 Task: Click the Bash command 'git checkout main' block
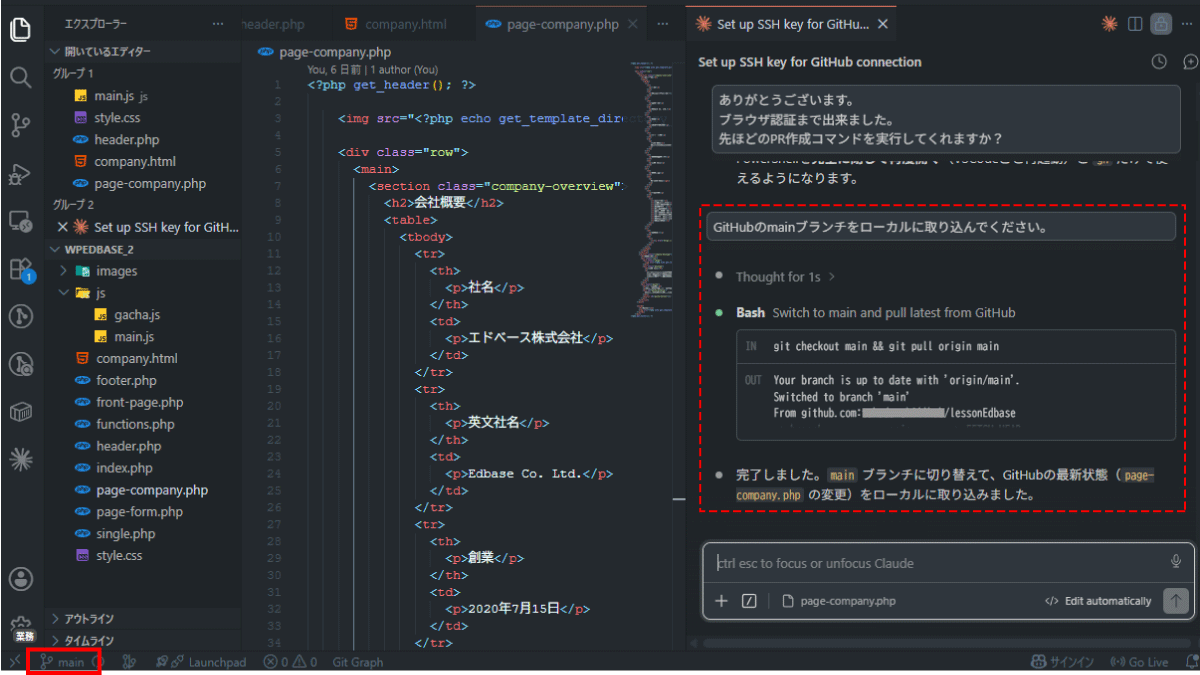click(x=956, y=346)
